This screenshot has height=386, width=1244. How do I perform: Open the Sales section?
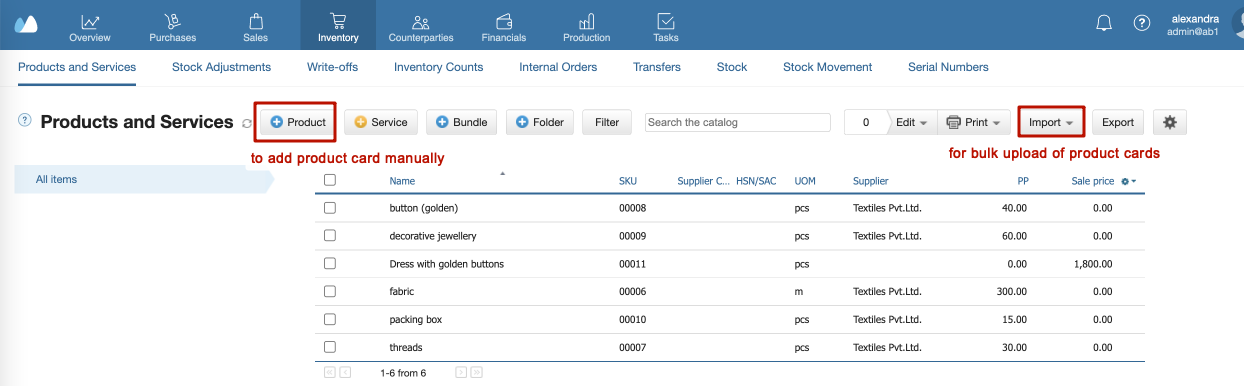pyautogui.click(x=255, y=27)
